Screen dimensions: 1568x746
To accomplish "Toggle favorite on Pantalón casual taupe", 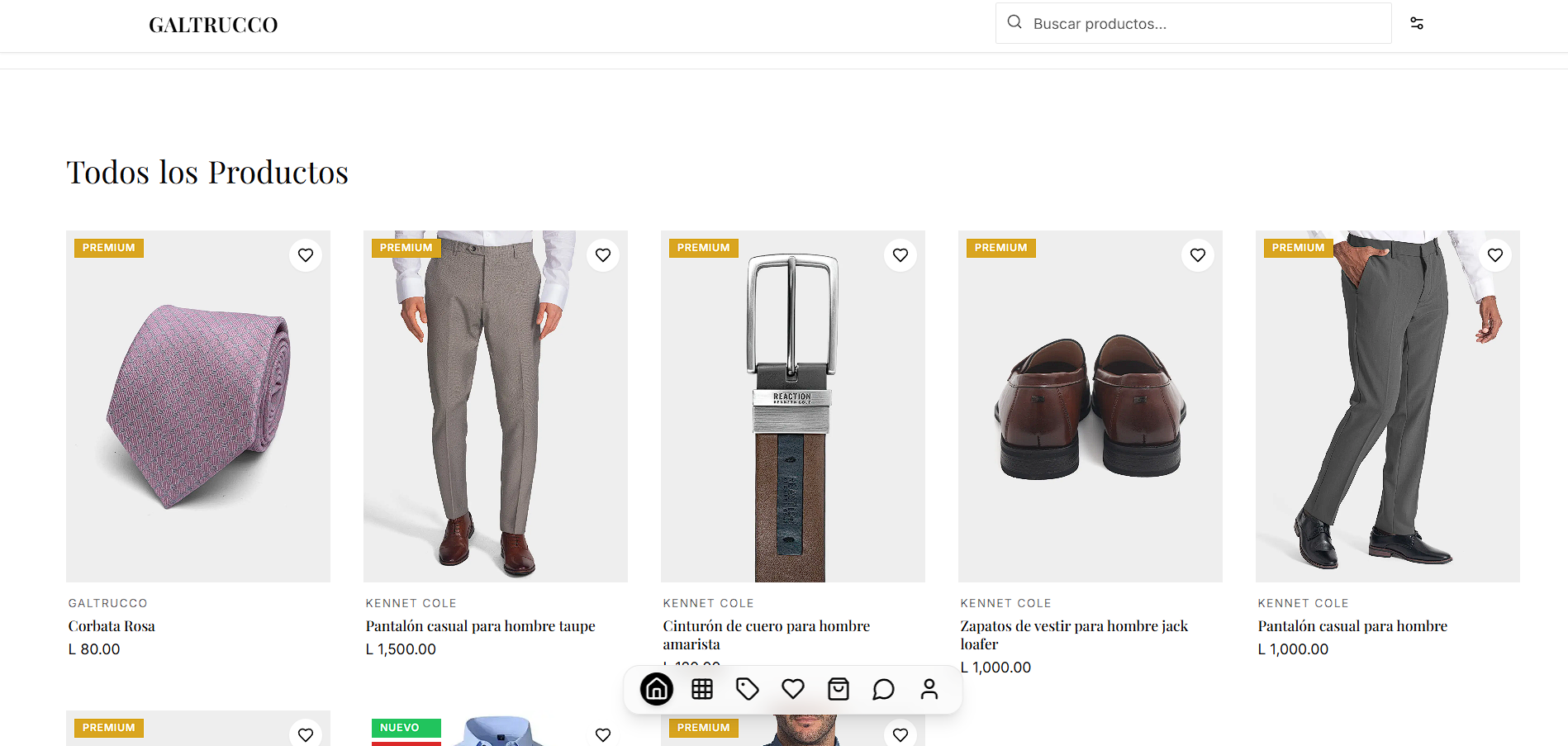I will 603,255.
